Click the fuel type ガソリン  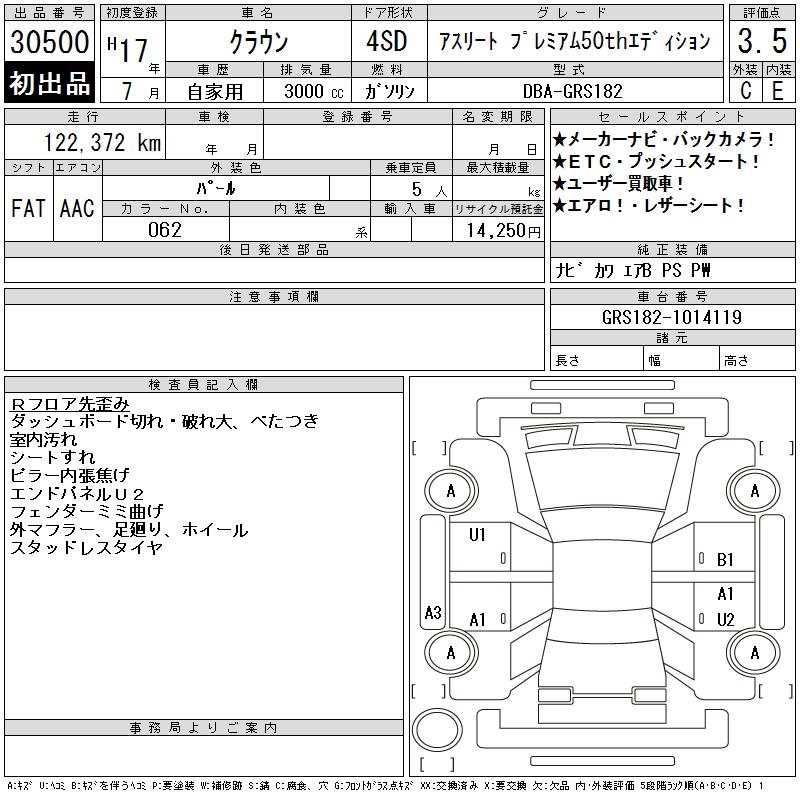click(x=389, y=91)
